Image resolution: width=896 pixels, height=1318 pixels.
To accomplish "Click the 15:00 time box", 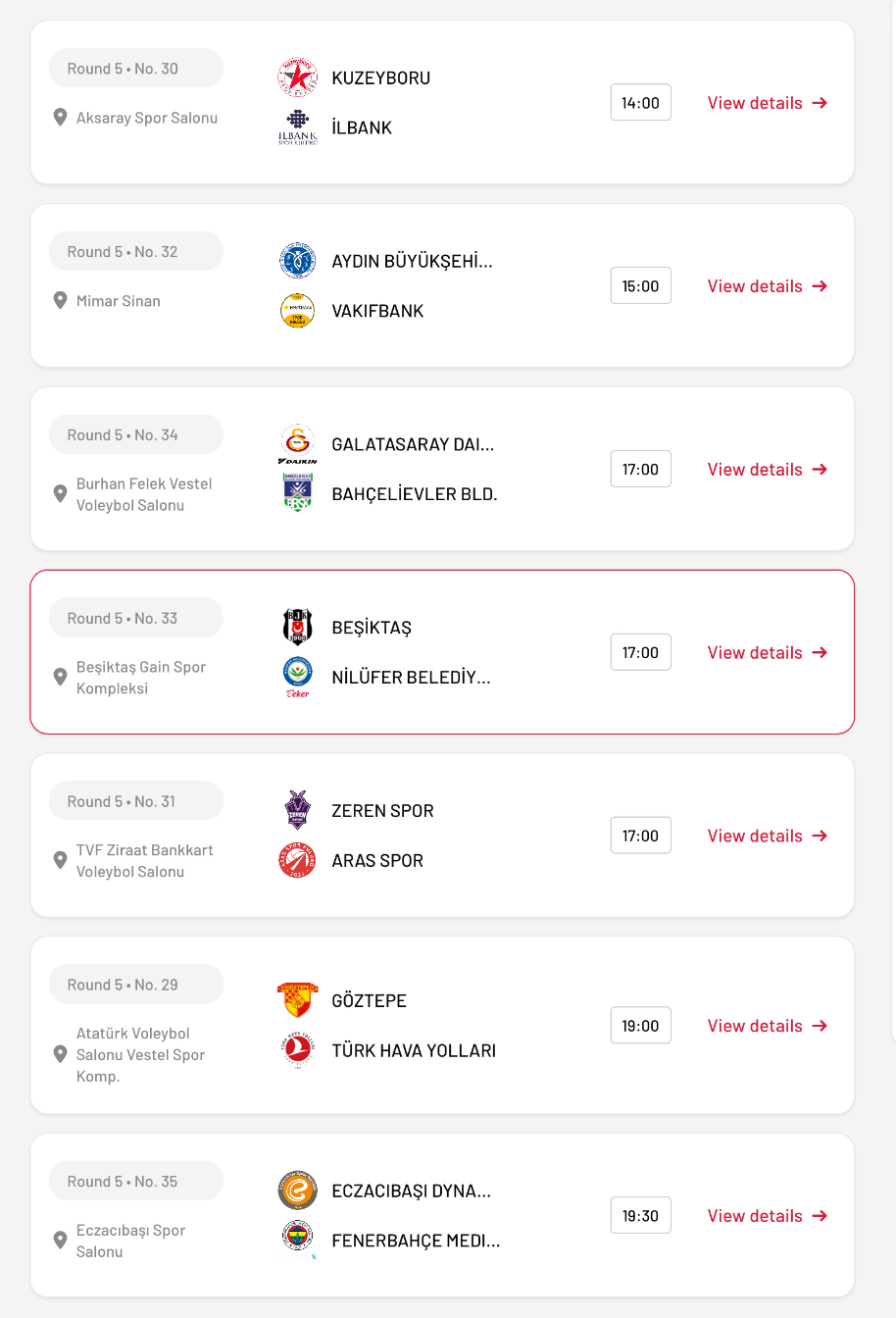I will click(x=640, y=286).
